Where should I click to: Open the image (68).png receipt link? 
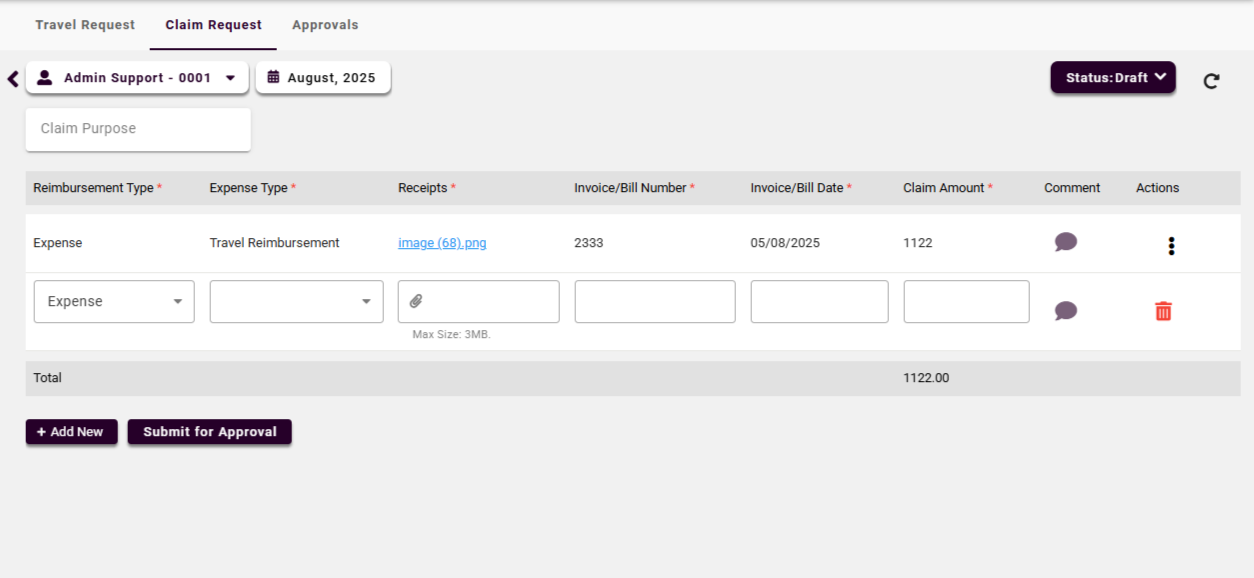(x=442, y=243)
